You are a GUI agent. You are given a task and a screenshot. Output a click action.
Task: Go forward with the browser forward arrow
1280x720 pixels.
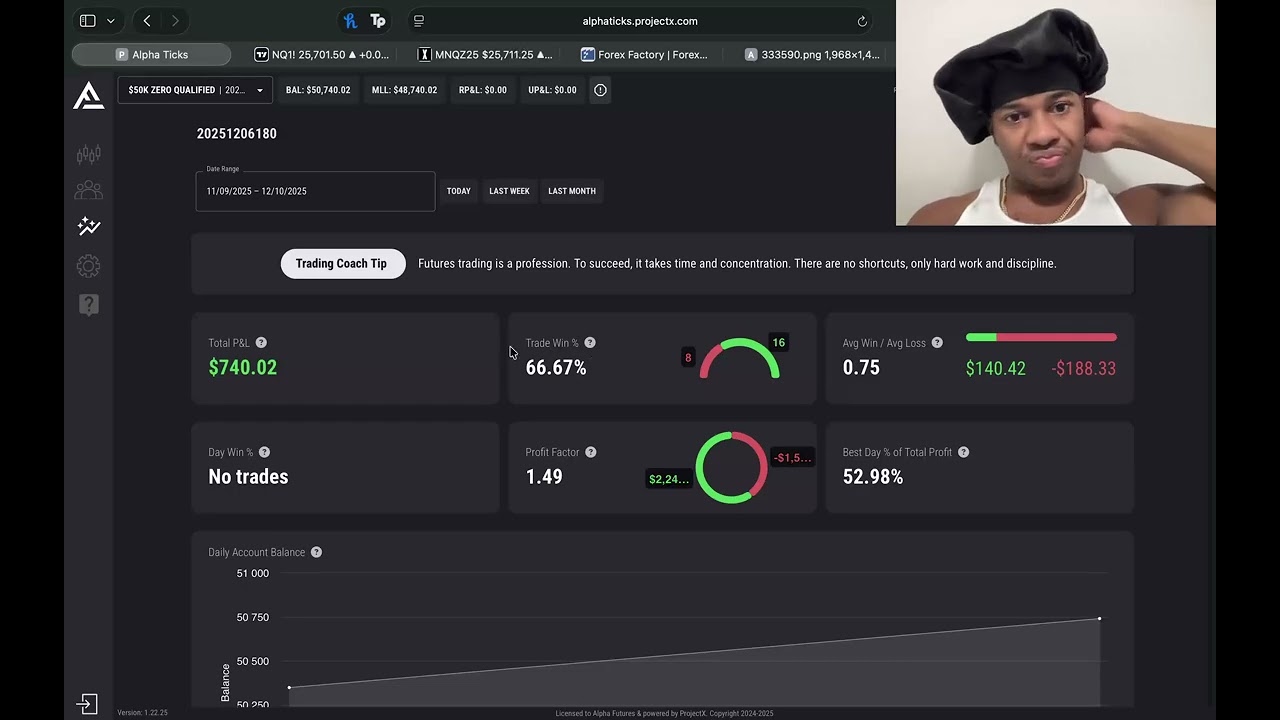(175, 21)
